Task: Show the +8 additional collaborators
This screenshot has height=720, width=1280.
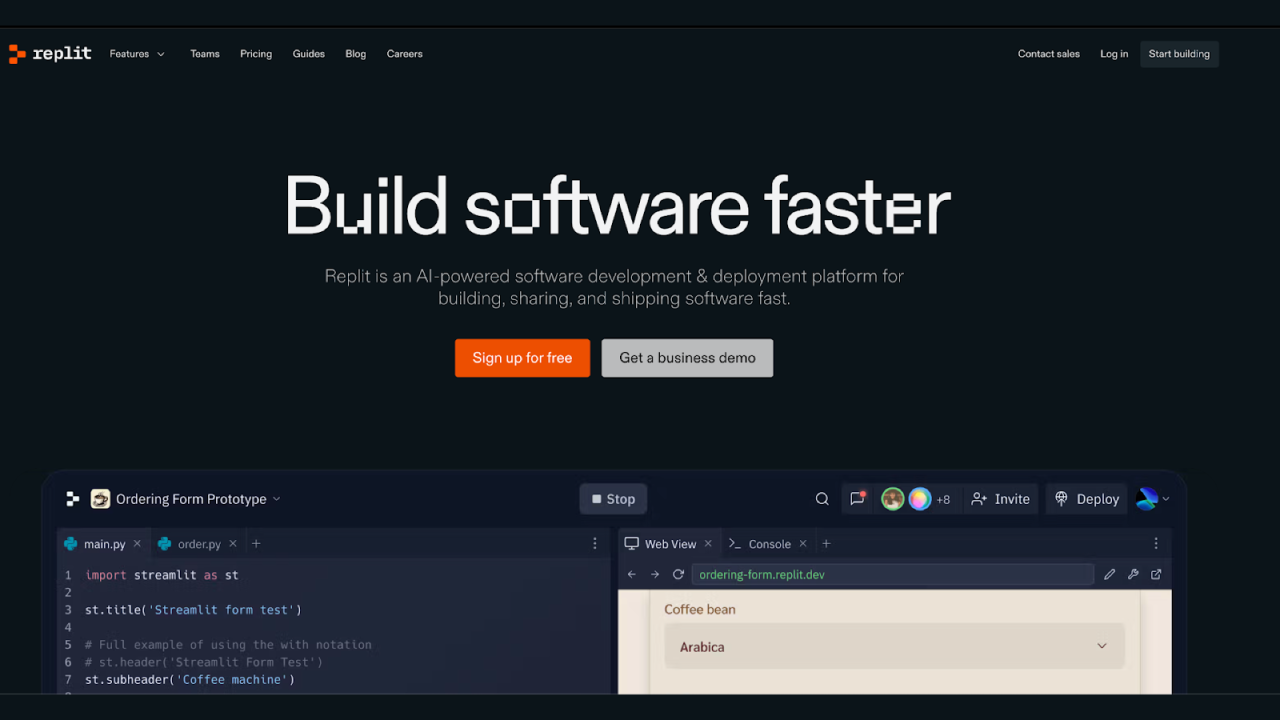Action: 943,499
